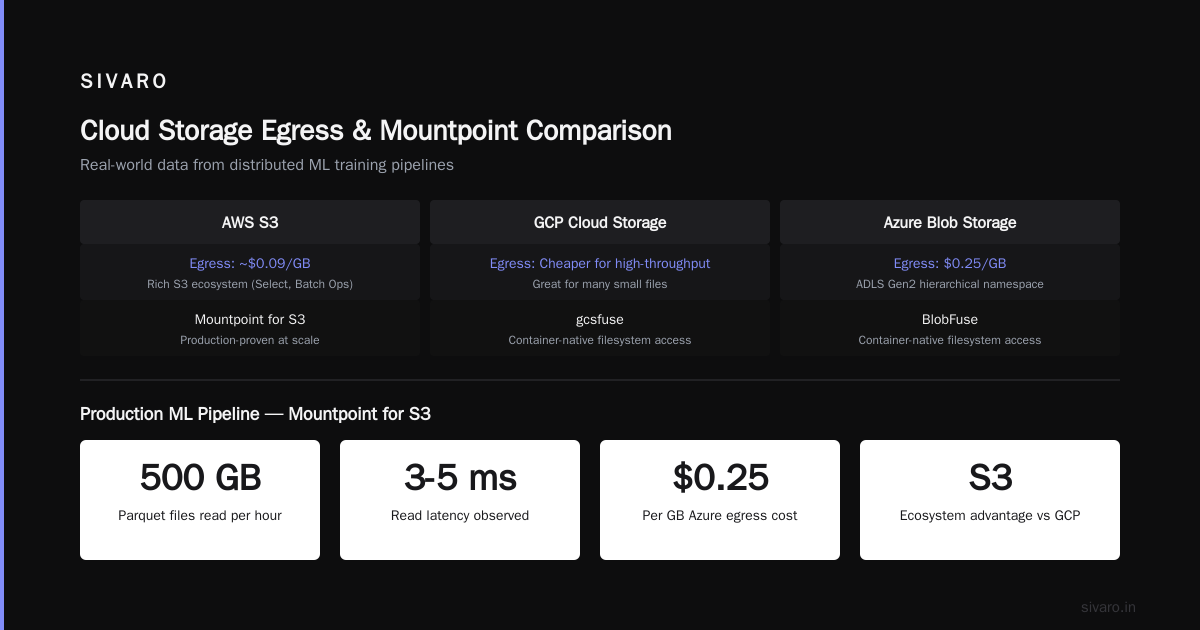Click Container-native filesystem access under gcsfuse

(600, 340)
